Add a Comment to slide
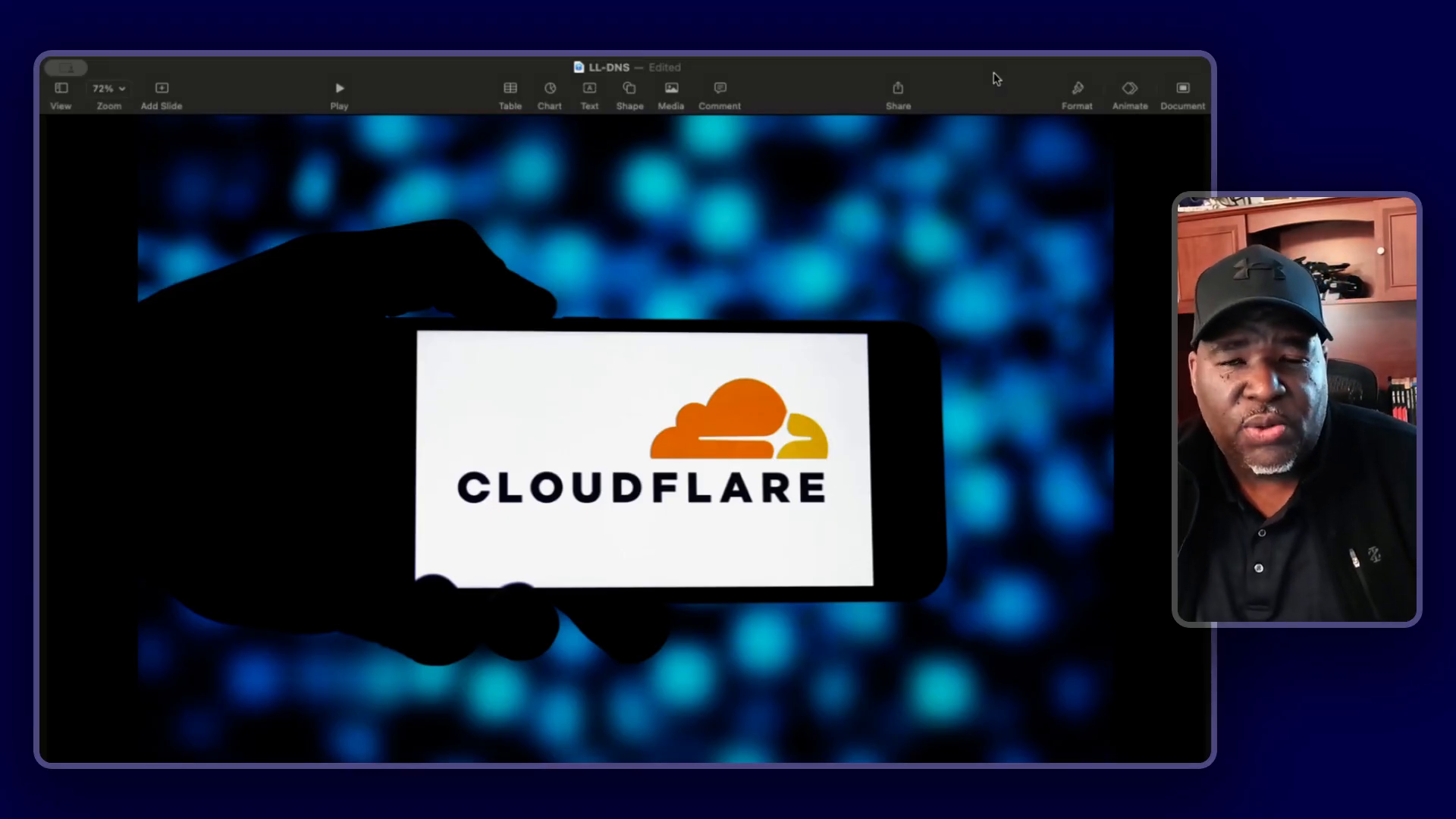 [x=720, y=96]
